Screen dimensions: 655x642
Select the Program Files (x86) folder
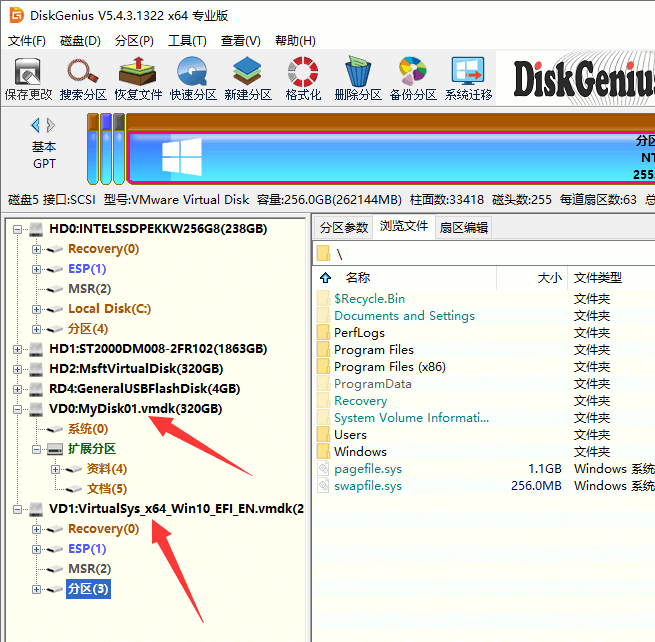[x=390, y=367]
